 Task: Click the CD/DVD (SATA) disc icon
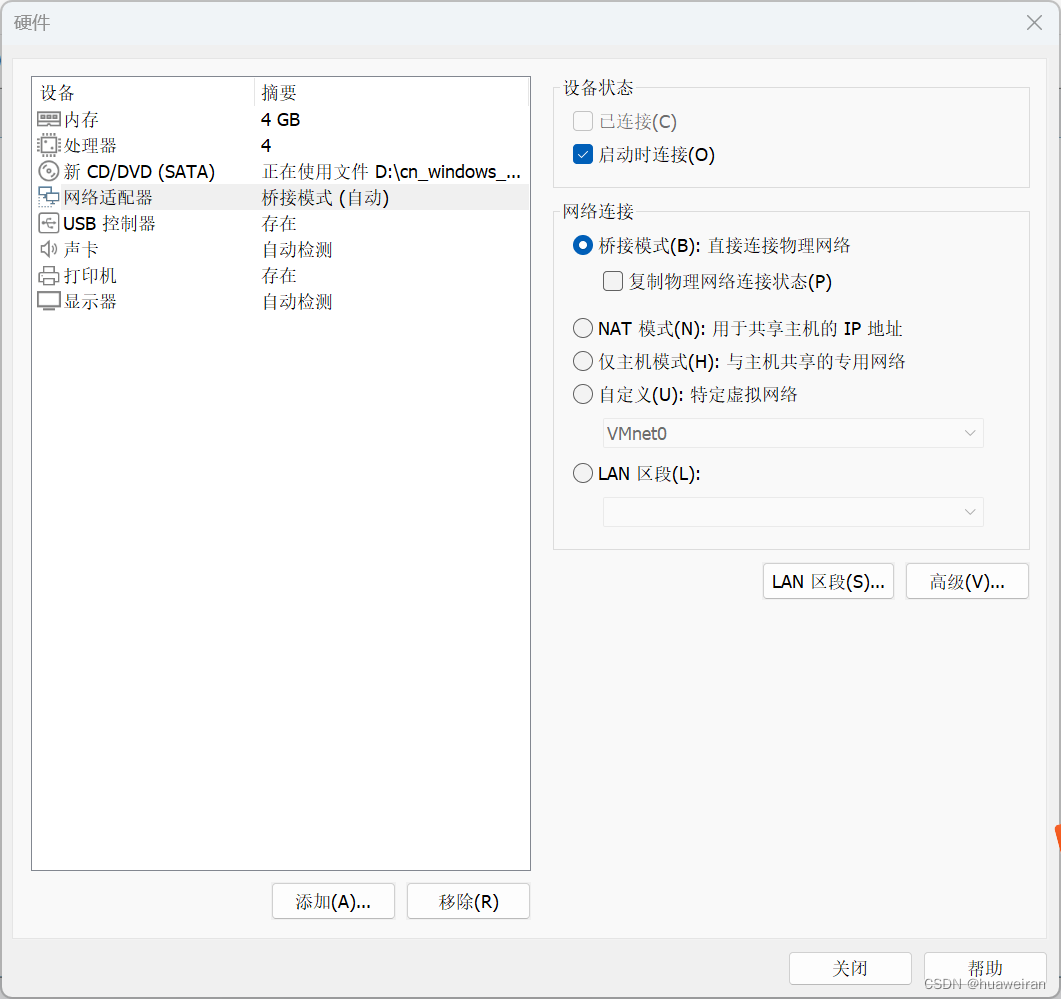pos(49,171)
